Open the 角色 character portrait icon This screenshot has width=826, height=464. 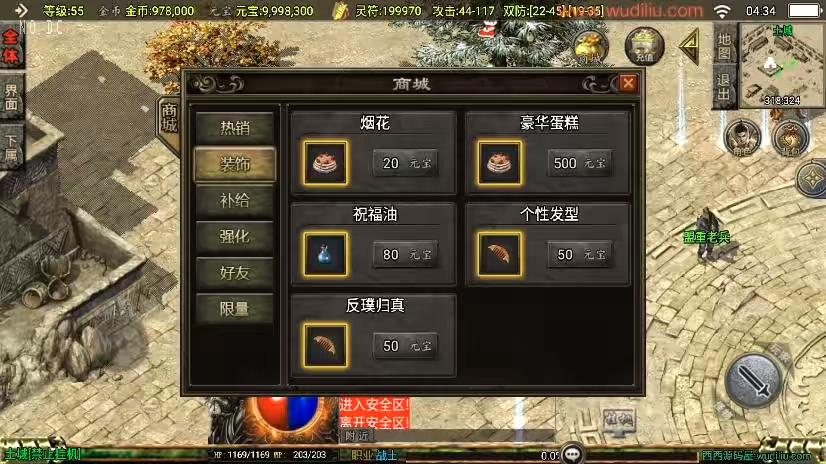coord(742,139)
